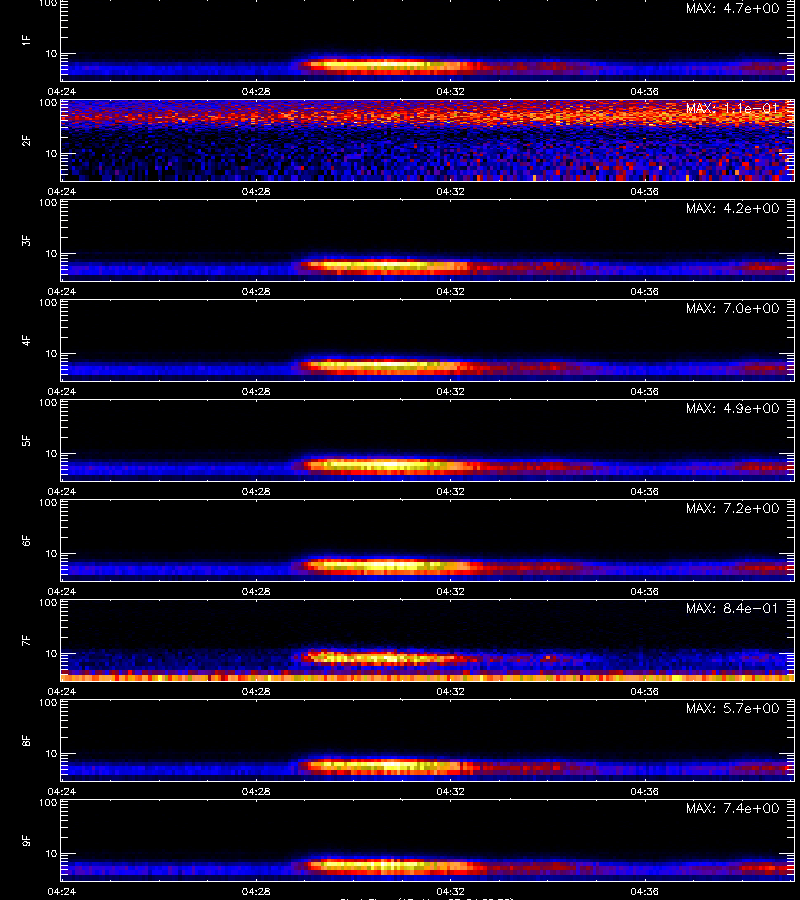Click the 6F panel axis label

[x=26, y=541]
